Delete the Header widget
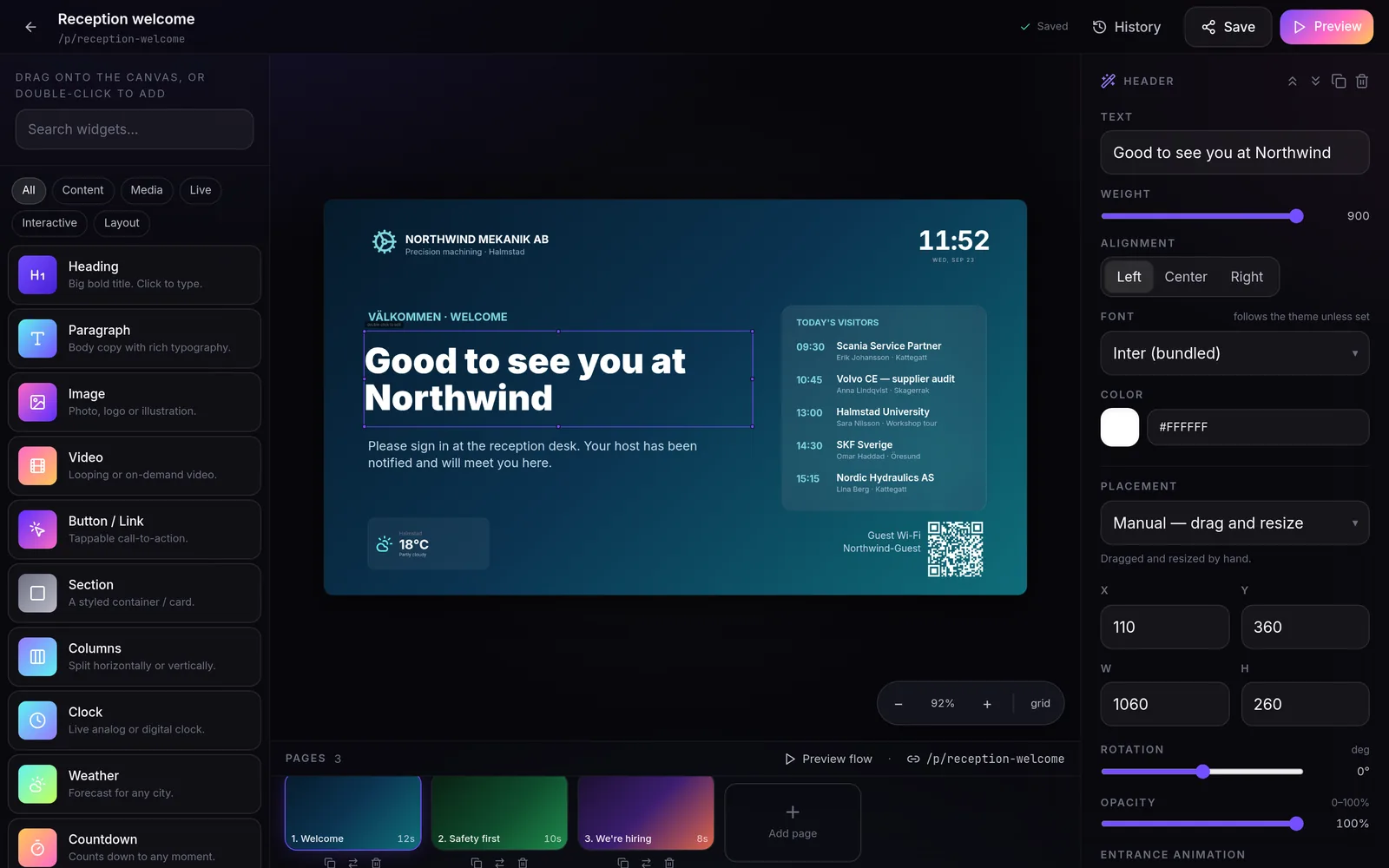The width and height of the screenshot is (1389, 868). coord(1362,81)
